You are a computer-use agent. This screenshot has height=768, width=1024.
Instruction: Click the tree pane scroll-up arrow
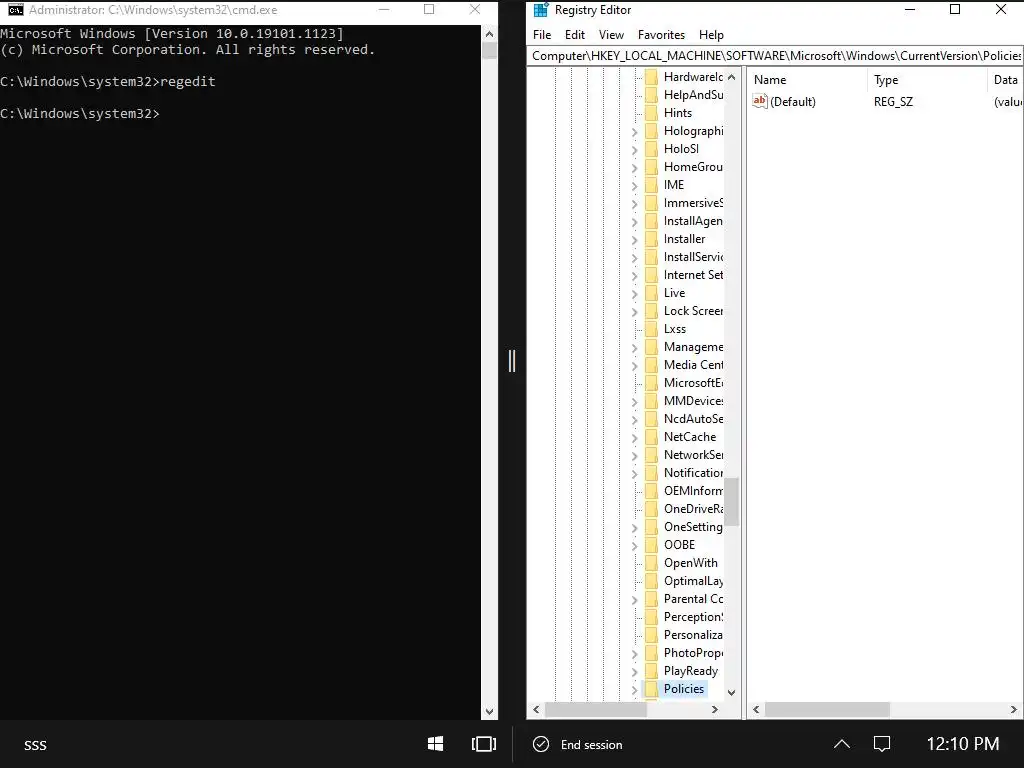pos(731,77)
